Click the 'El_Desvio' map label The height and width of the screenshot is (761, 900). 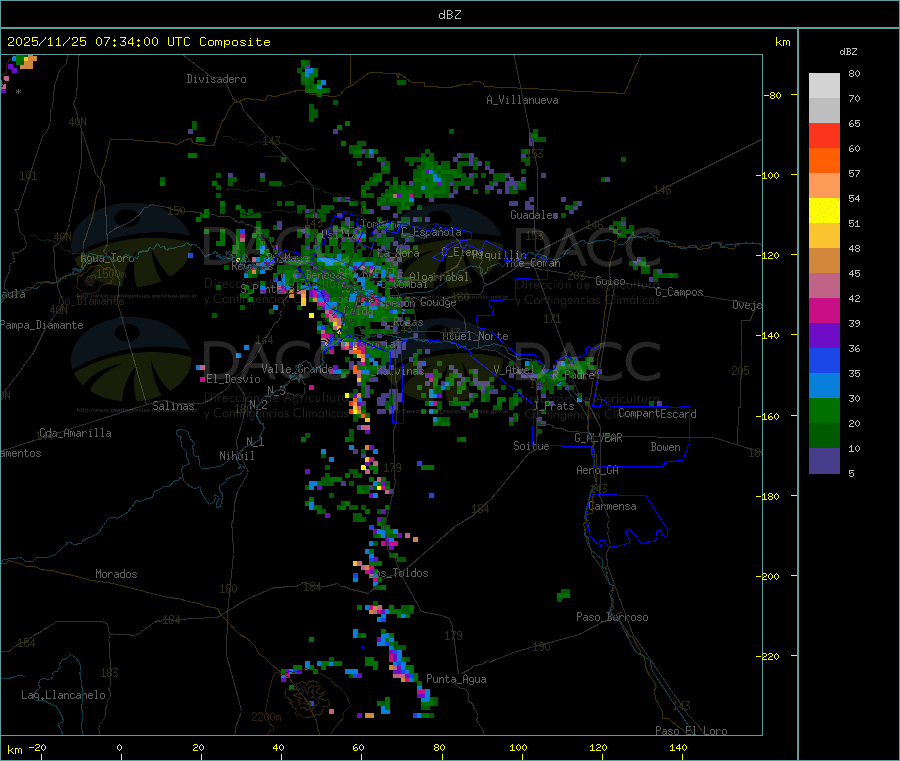pyautogui.click(x=234, y=379)
